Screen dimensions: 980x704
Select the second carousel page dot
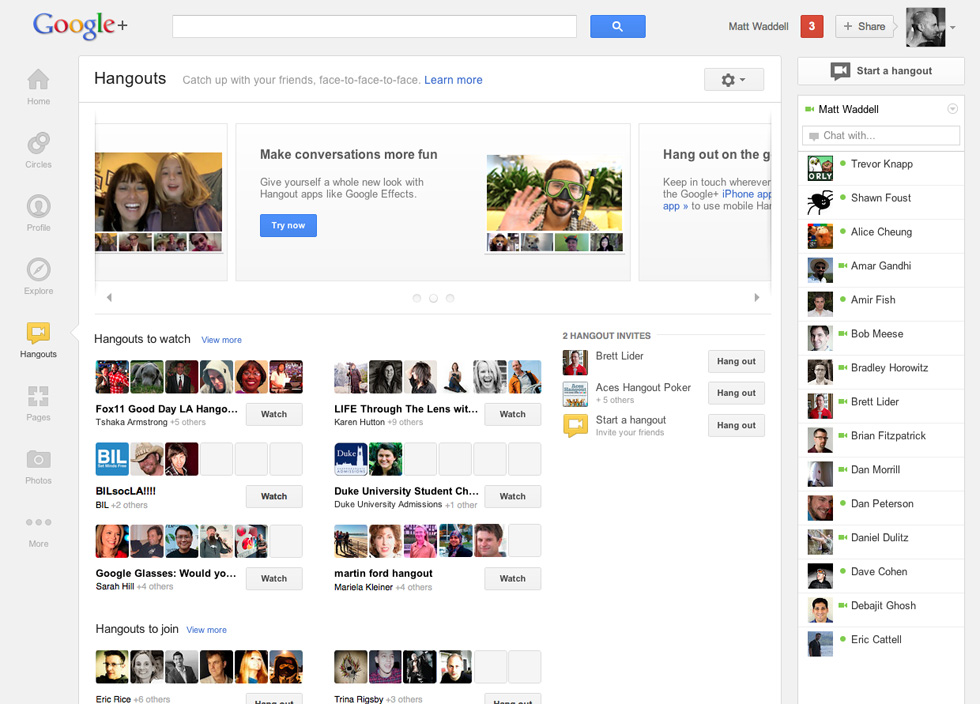(433, 298)
